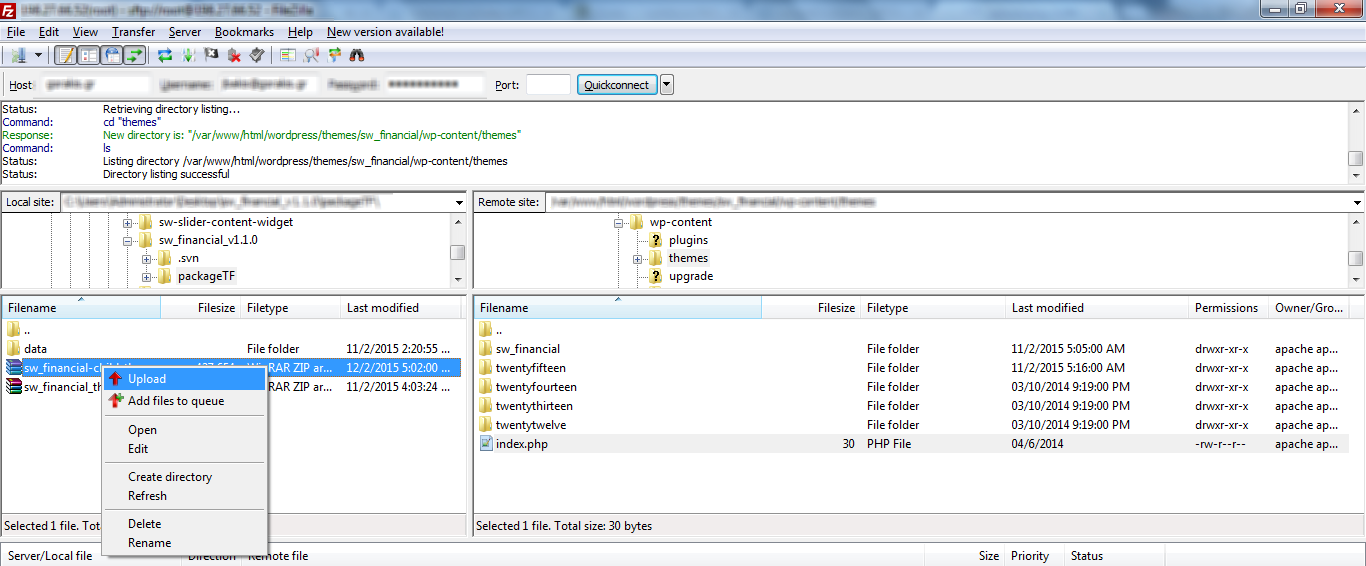The height and width of the screenshot is (566, 1366).
Task: Click the twentyfourteen folder icon
Action: (486, 387)
